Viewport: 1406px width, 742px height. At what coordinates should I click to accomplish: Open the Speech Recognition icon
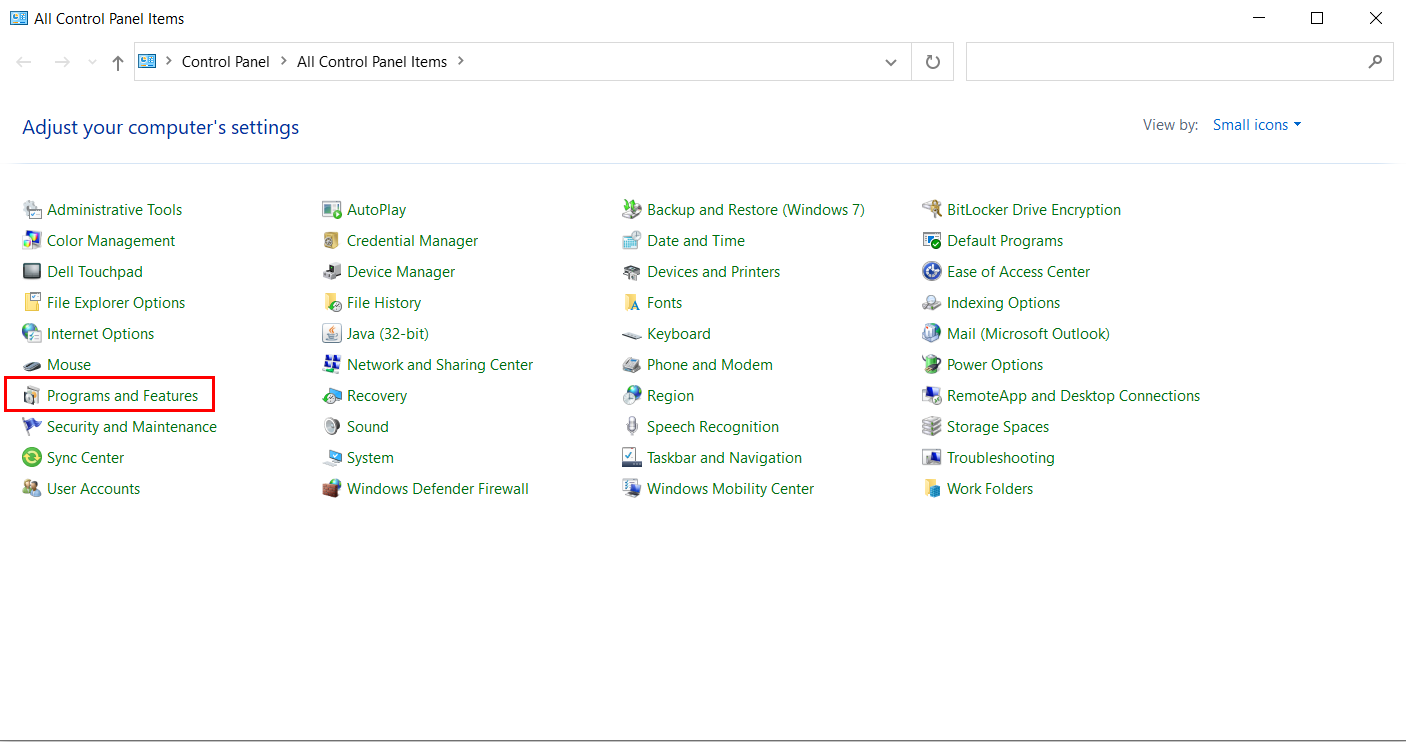713,426
